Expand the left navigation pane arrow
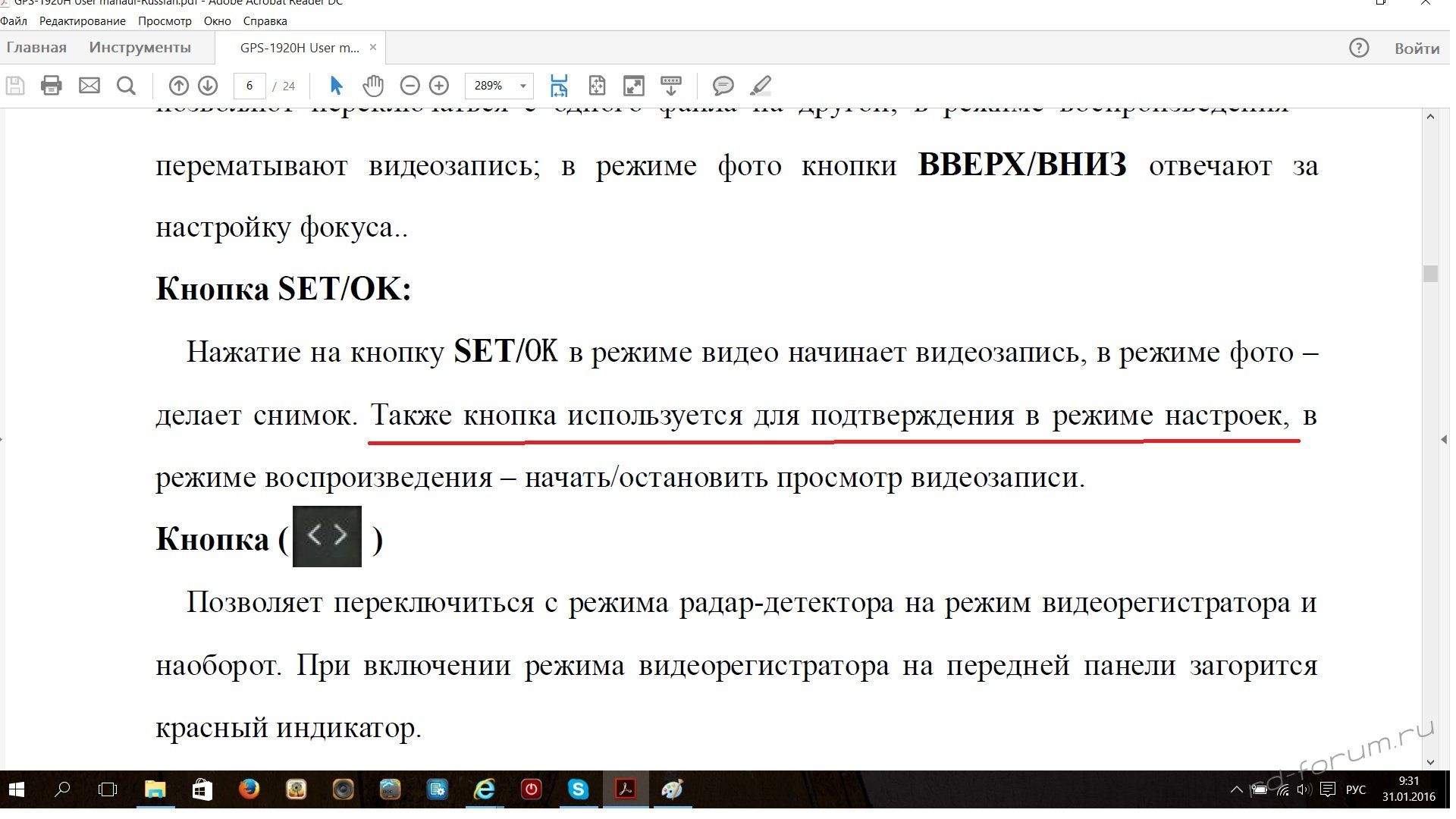The width and height of the screenshot is (1456, 819). pos(2,439)
